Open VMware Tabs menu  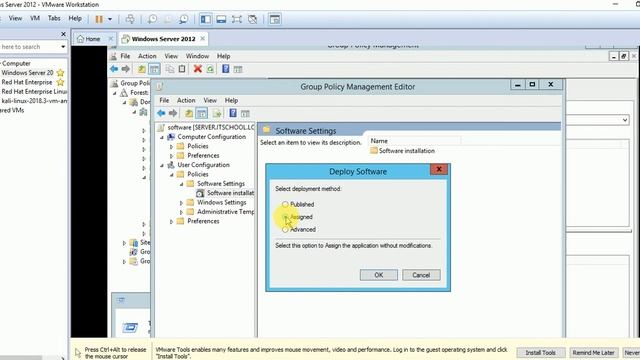54,18
